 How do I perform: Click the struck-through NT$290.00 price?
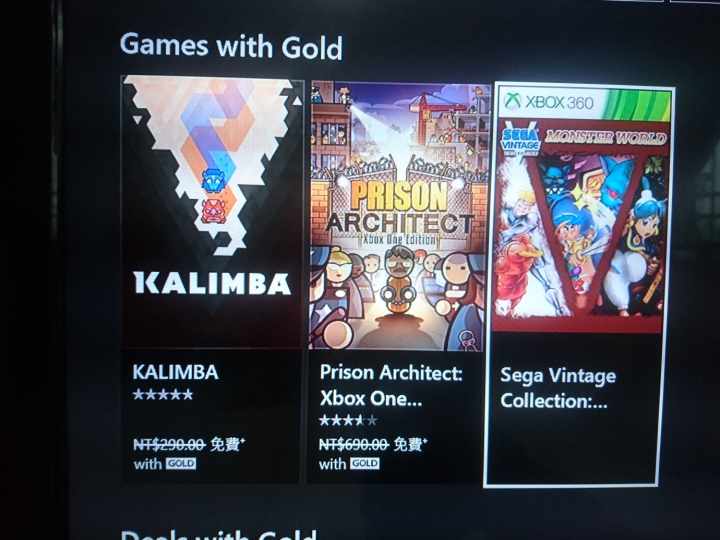pyautogui.click(x=169, y=444)
